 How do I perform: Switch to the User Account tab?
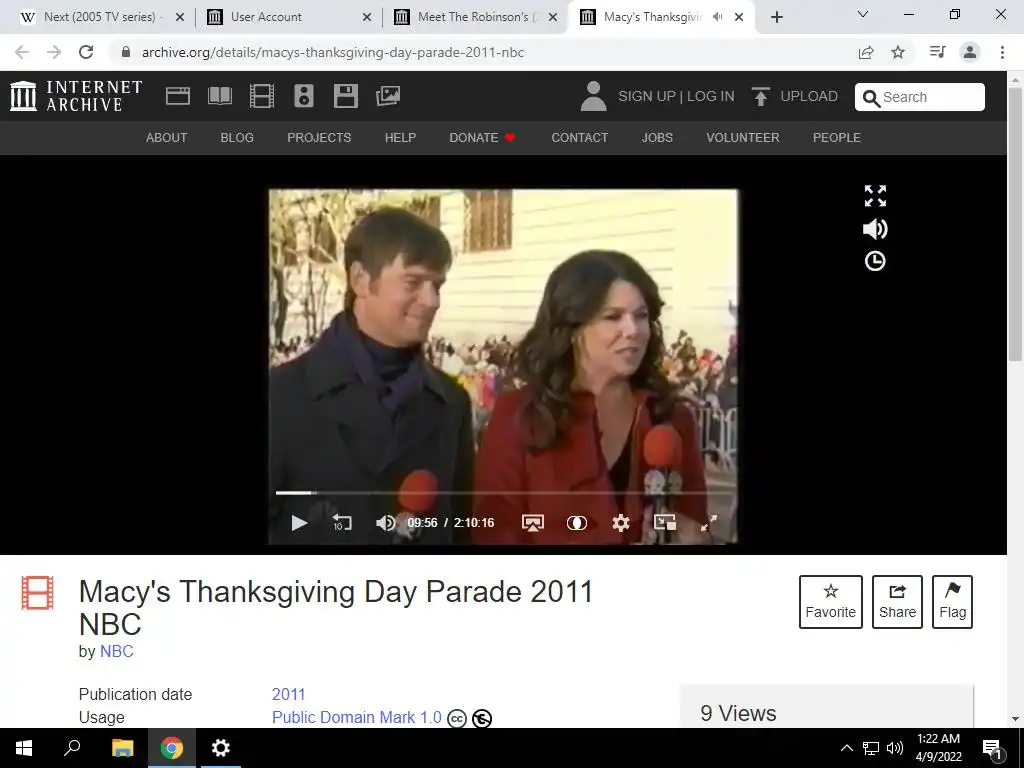point(289,17)
